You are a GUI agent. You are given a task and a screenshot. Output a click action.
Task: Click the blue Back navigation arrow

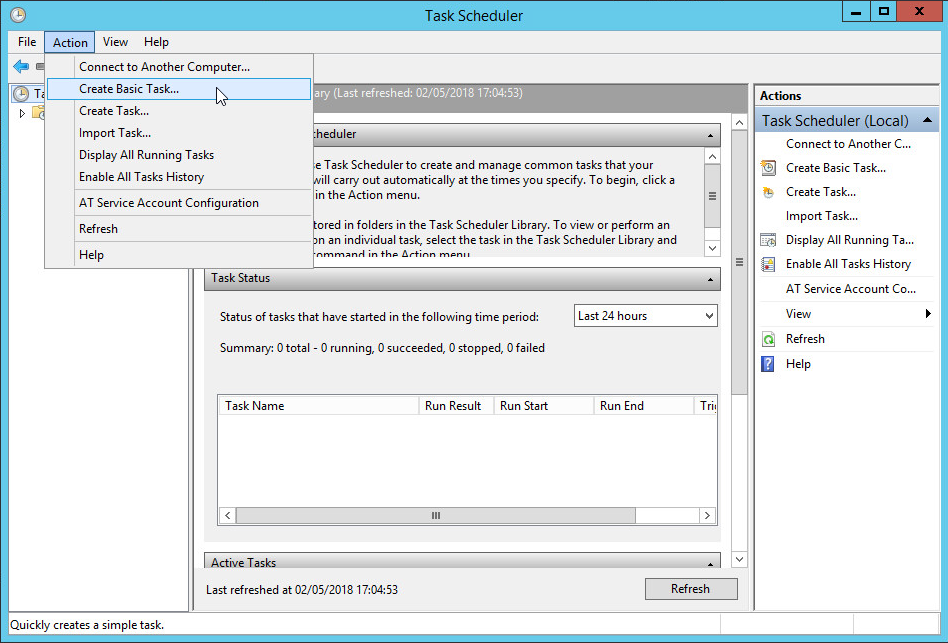pos(22,66)
